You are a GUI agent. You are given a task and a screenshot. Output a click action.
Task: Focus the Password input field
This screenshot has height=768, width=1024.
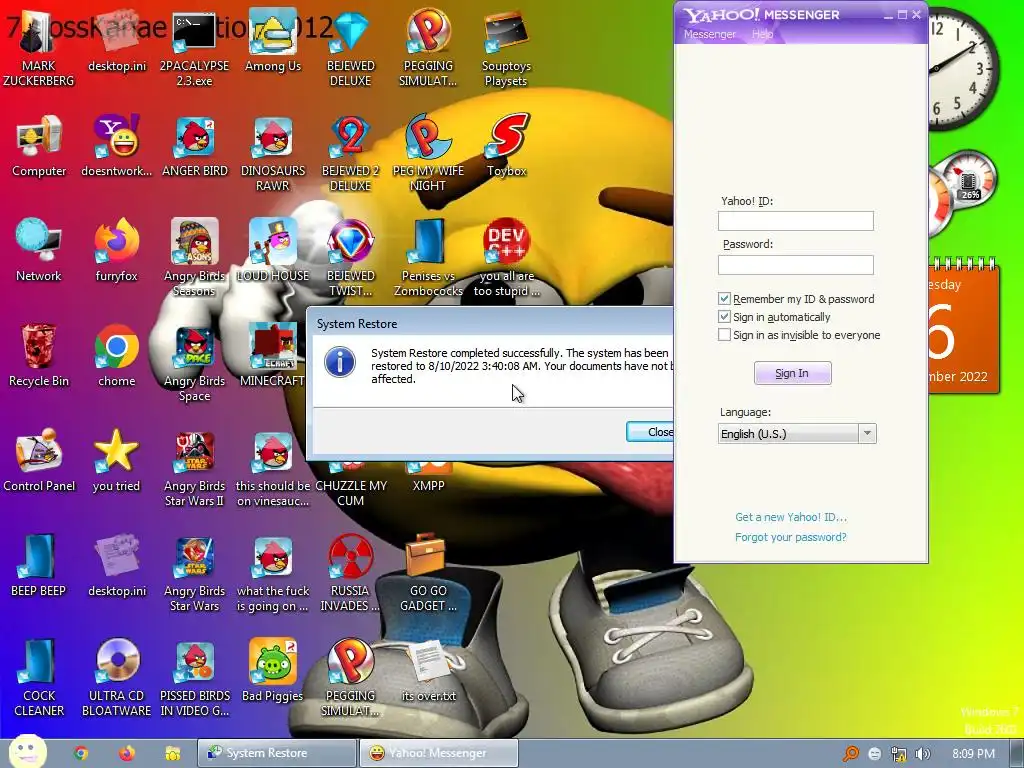pos(795,264)
